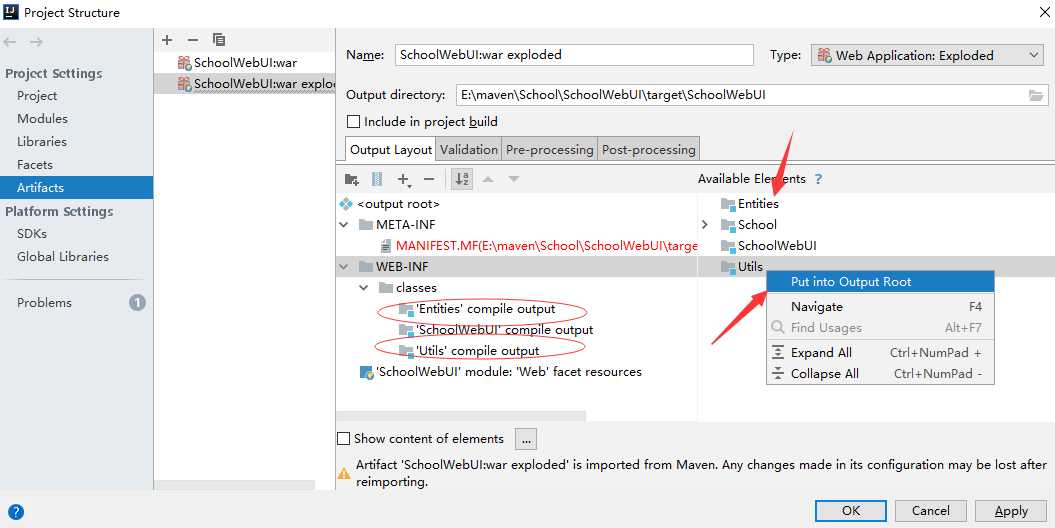Viewport: 1055px width, 528px height.
Task: Select Find Usages in context menu
Action: pyautogui.click(x=880, y=328)
